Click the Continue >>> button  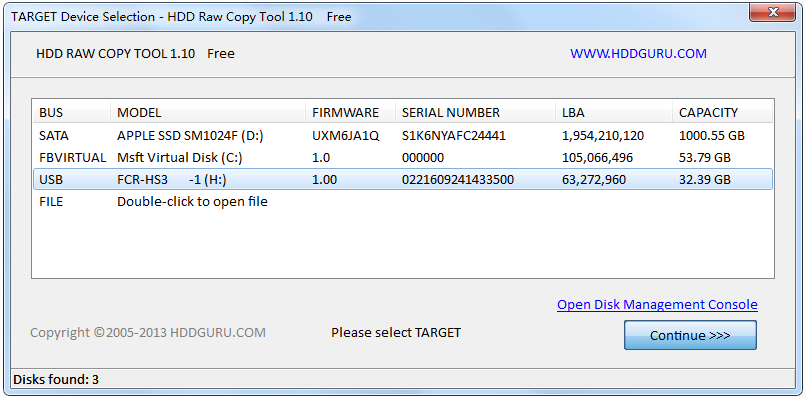point(690,335)
